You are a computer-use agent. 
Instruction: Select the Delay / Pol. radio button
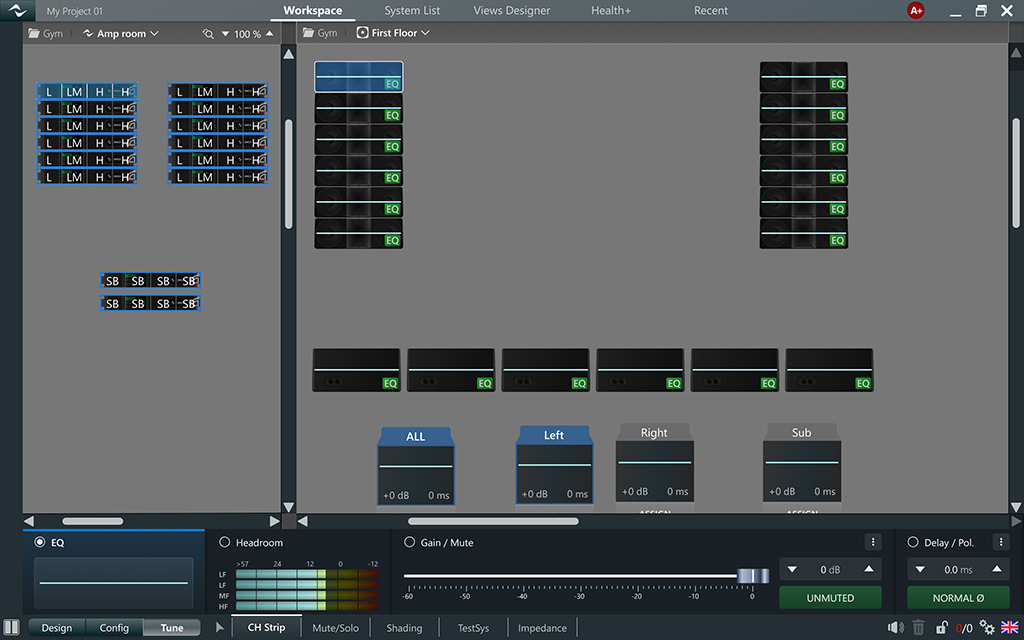tap(912, 542)
